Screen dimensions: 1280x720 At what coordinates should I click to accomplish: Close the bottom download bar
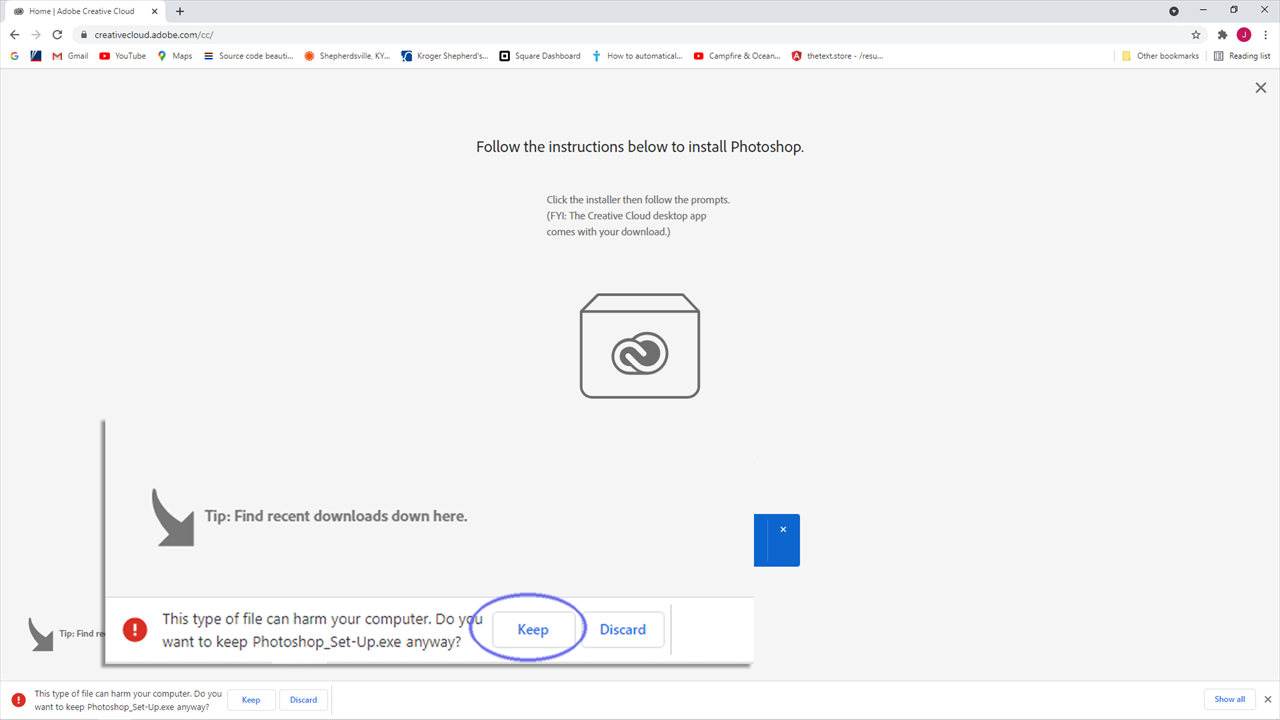click(1268, 699)
